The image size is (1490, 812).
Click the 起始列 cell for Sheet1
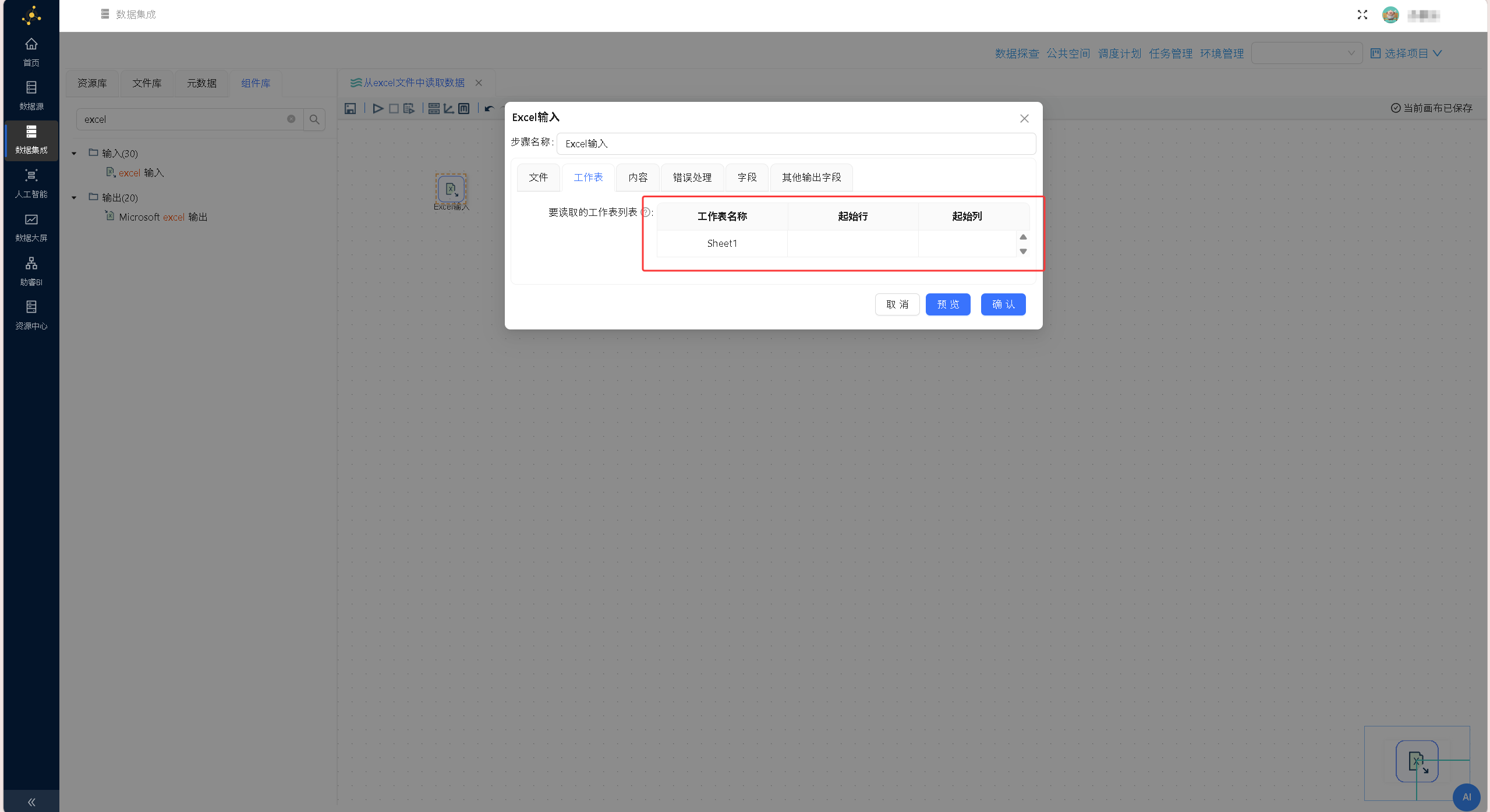(x=967, y=243)
